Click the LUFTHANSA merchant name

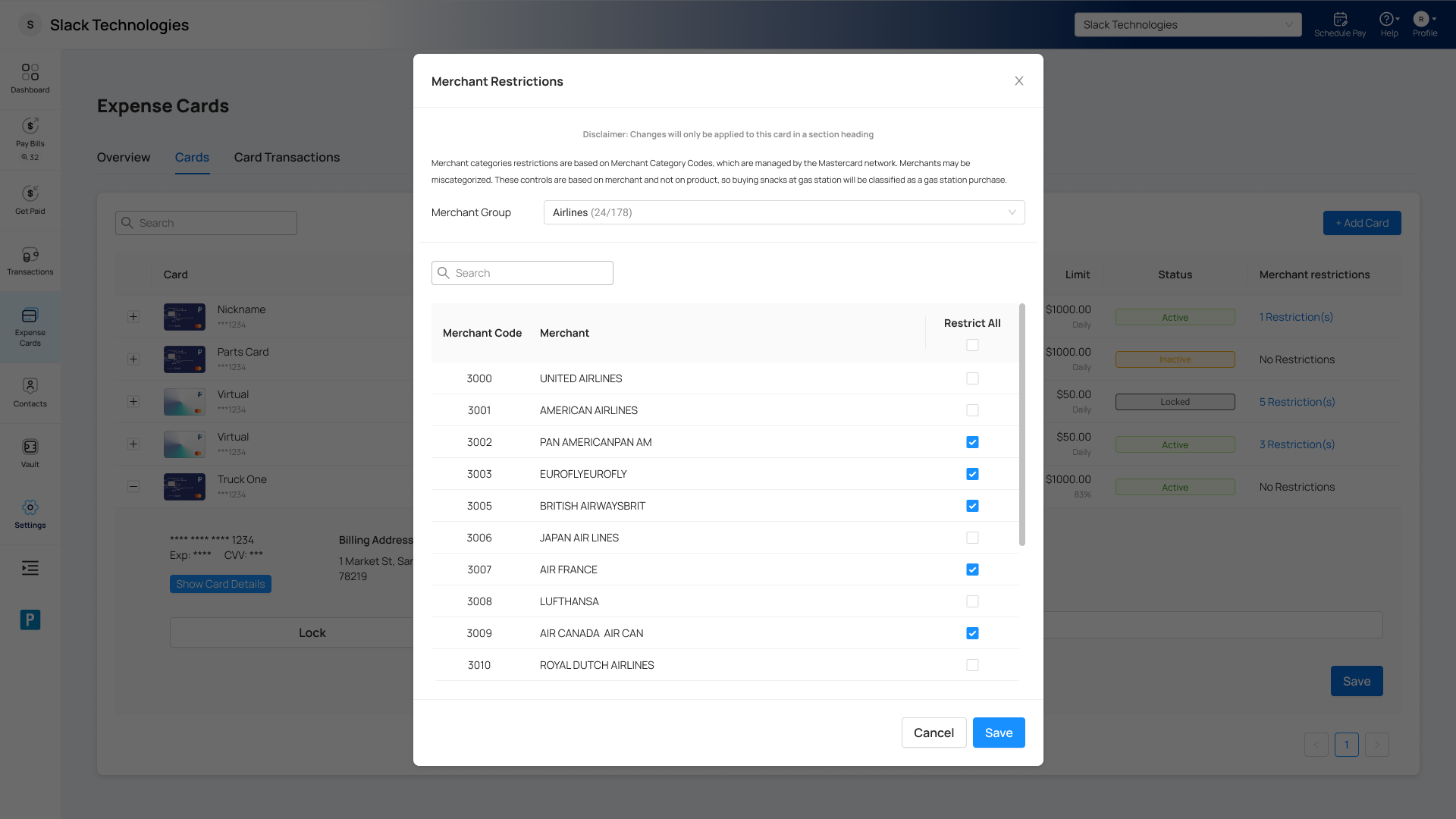coord(569,601)
